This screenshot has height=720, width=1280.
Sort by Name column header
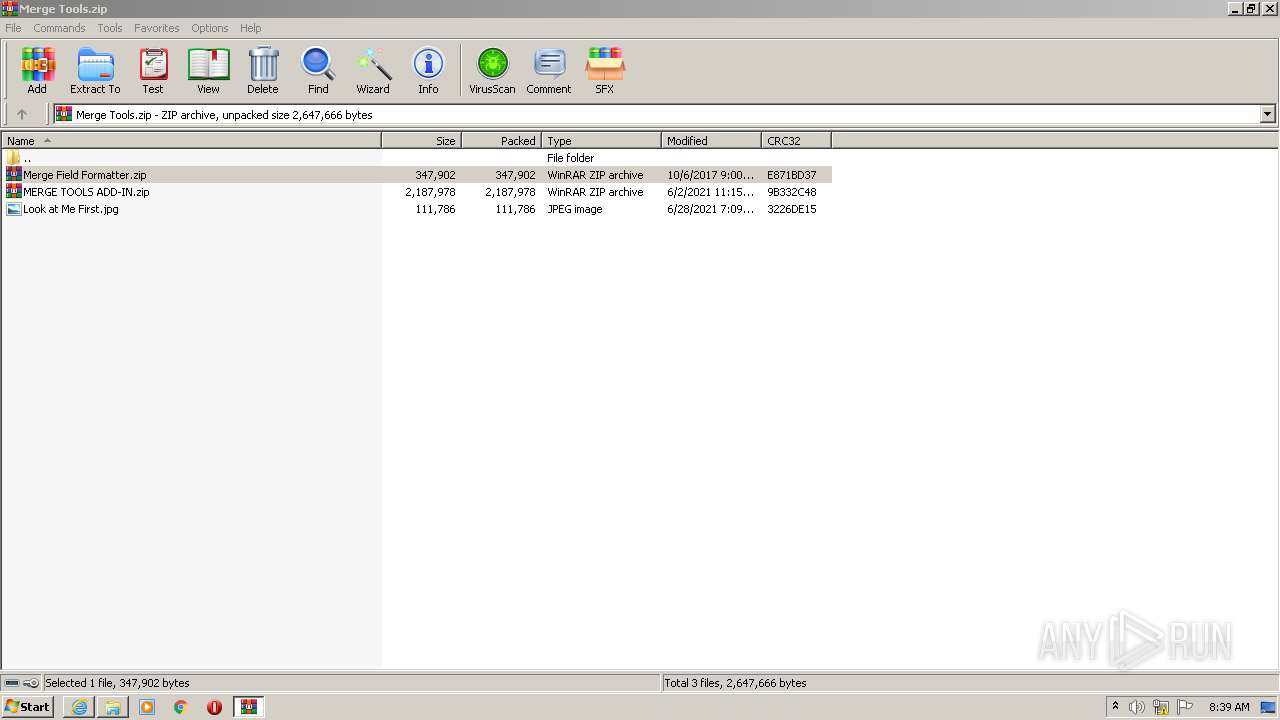(x=191, y=141)
